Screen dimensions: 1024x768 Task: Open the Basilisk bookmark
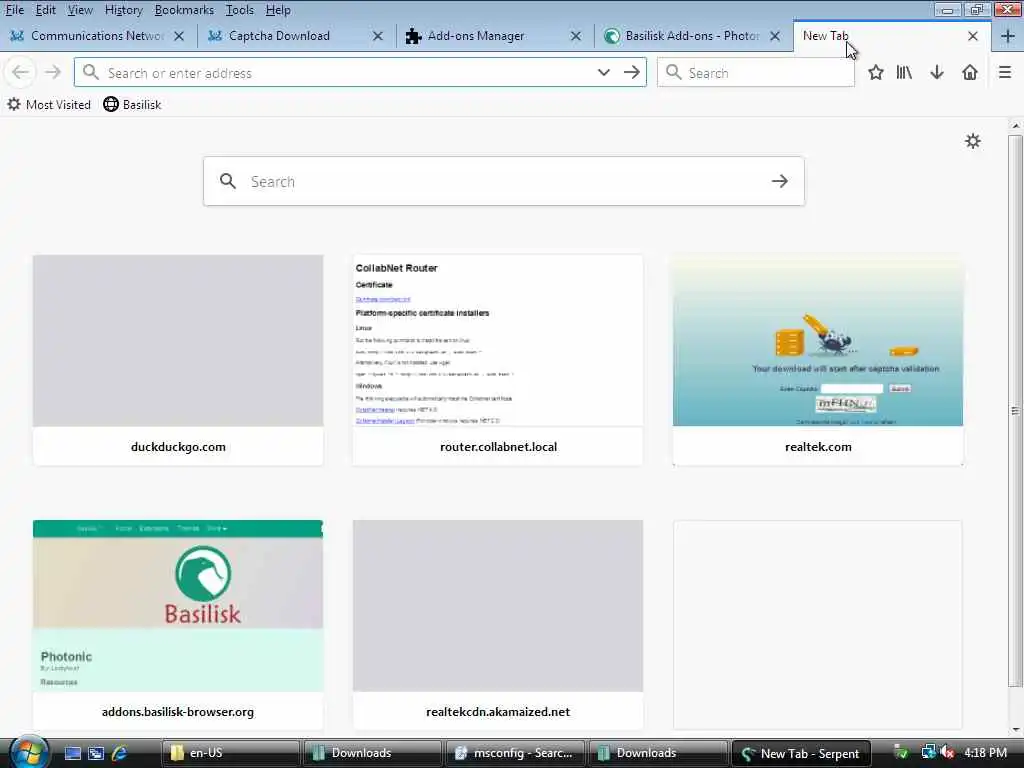click(x=132, y=104)
